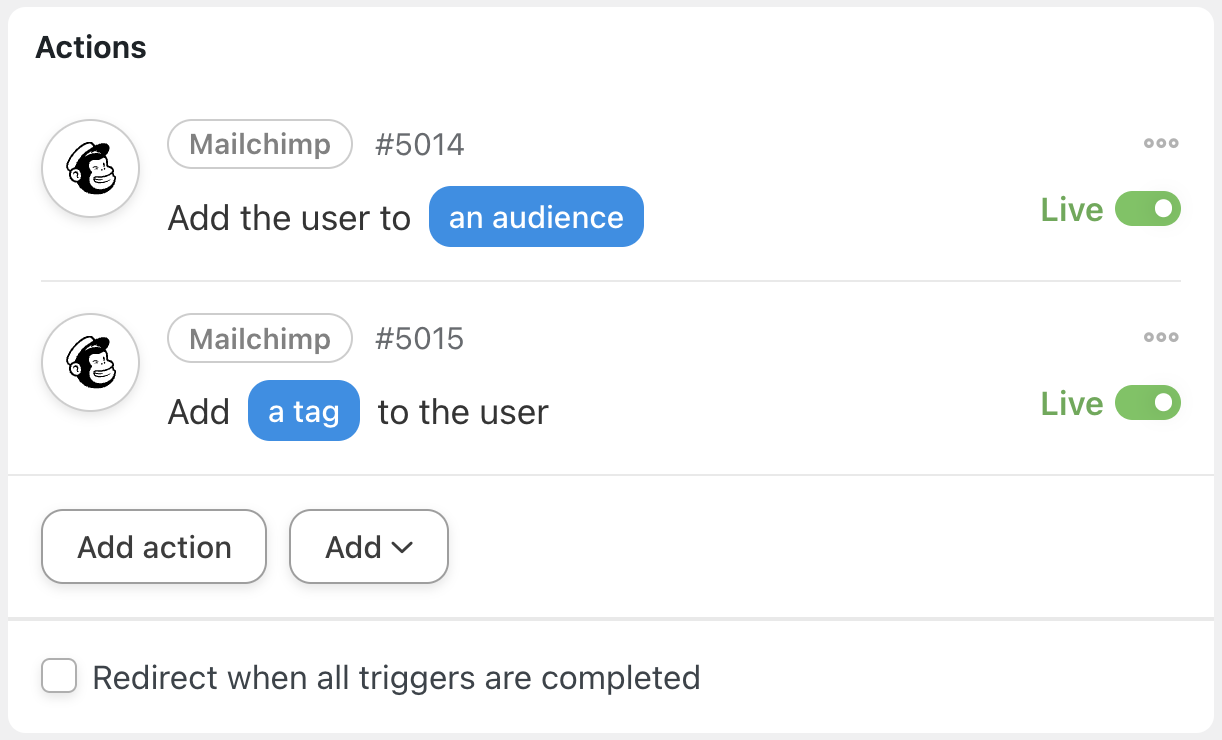Screen dimensions: 1222x740
Task: Check Redirect when all triggers are completed
Action: tap(59, 677)
